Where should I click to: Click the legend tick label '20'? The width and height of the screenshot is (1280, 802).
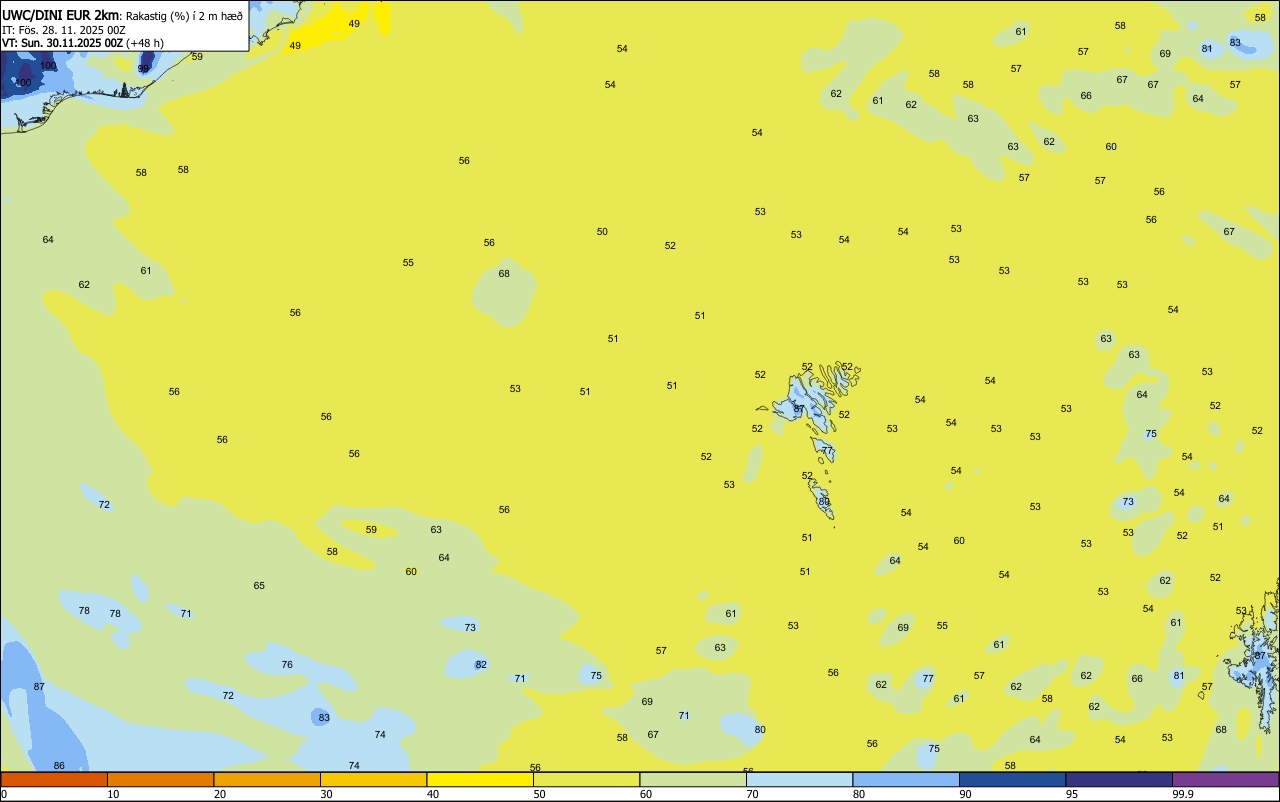[x=219, y=794]
